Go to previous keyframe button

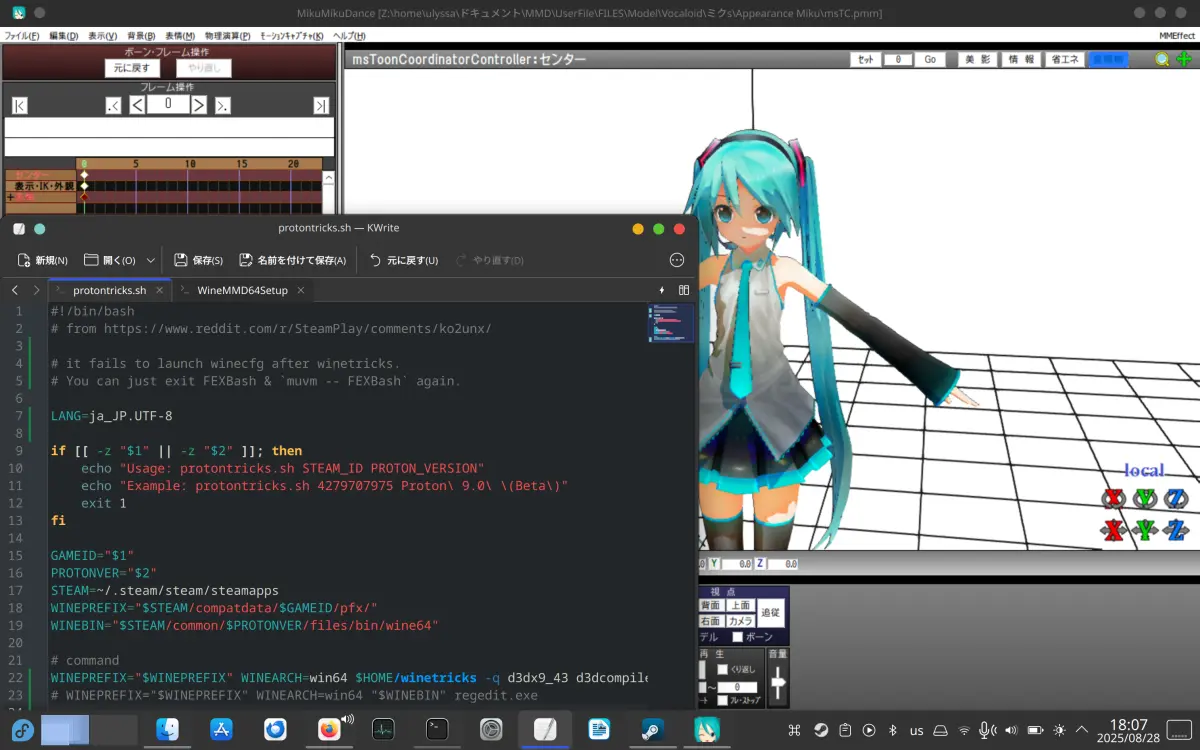pyautogui.click(x=113, y=105)
